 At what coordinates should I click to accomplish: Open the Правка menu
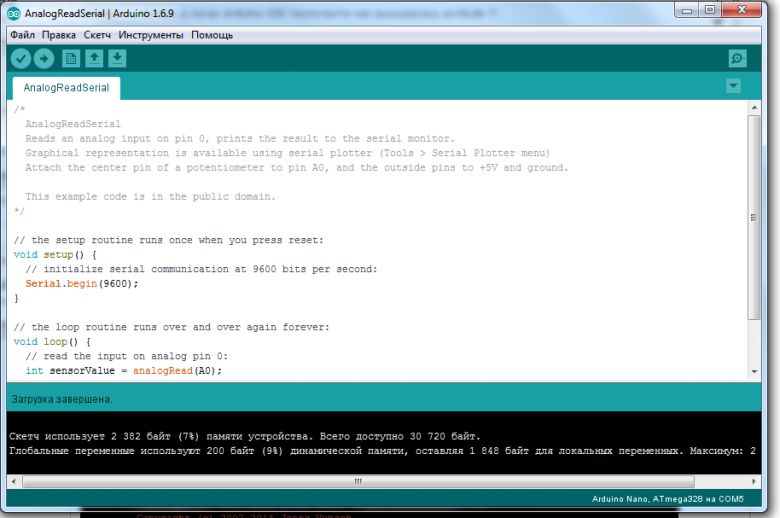click(x=59, y=35)
